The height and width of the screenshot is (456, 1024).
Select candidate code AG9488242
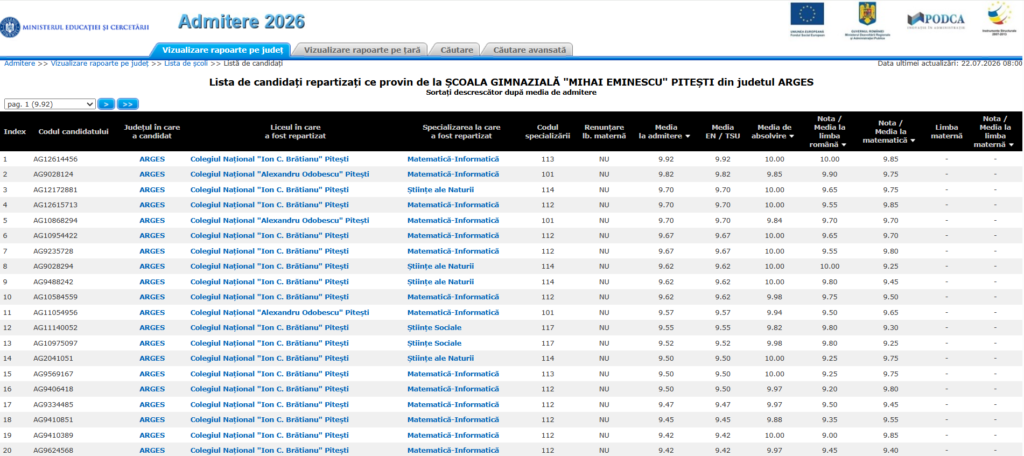(x=52, y=282)
